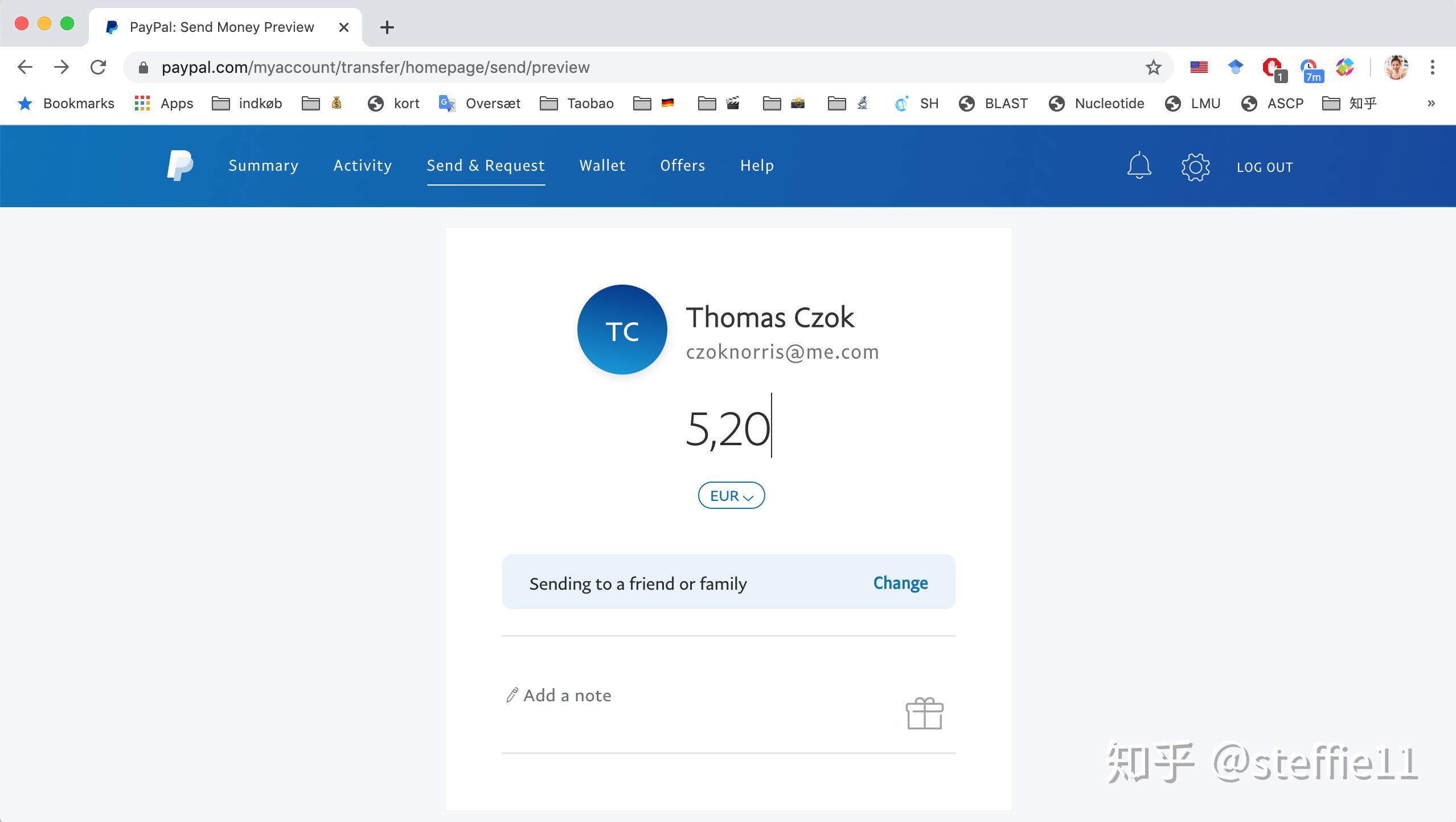Open PayPal settings gear
Screen dimensions: 1456x822
[1195, 167]
